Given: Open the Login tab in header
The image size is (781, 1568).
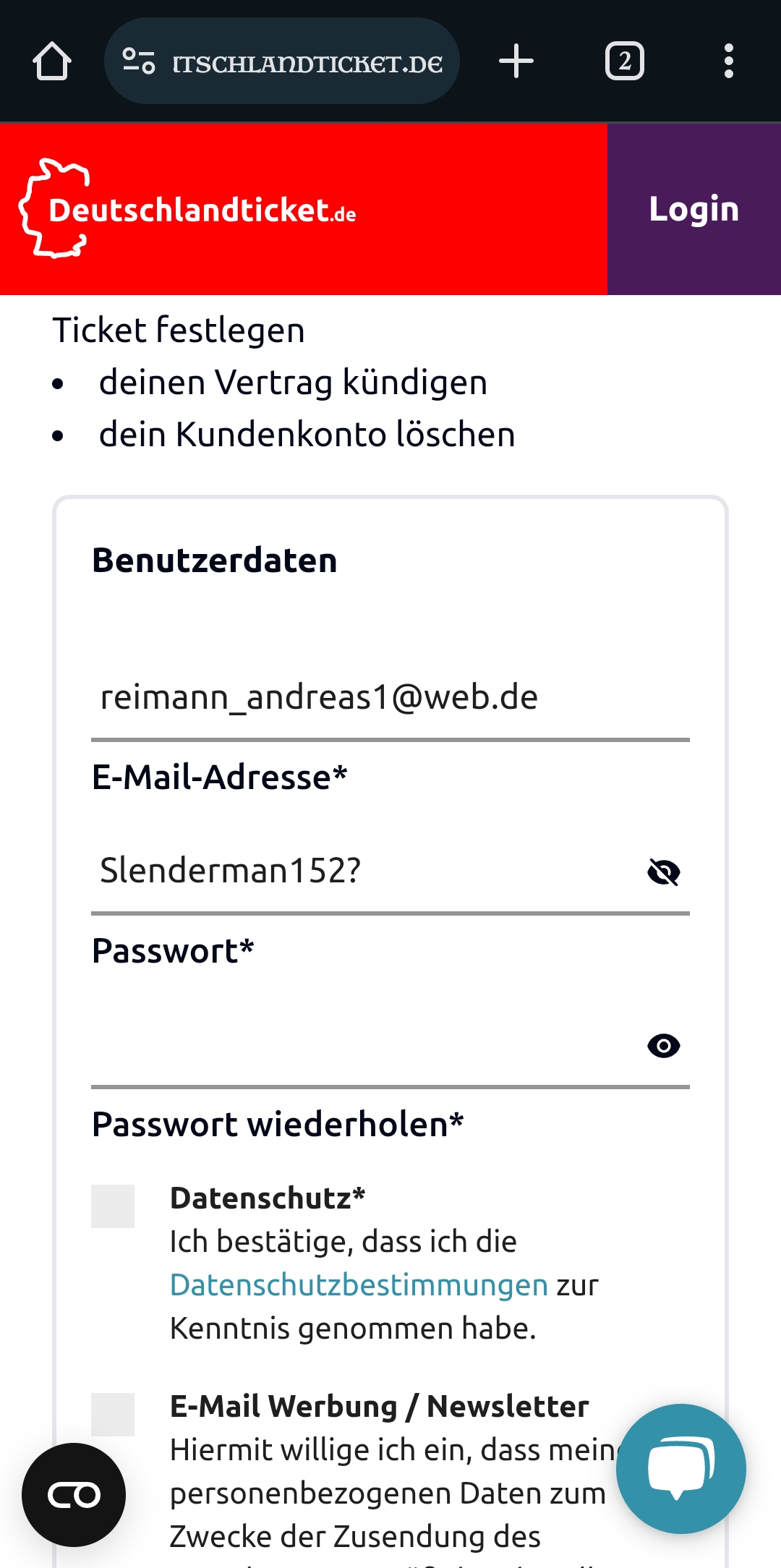Looking at the screenshot, I should click(694, 209).
